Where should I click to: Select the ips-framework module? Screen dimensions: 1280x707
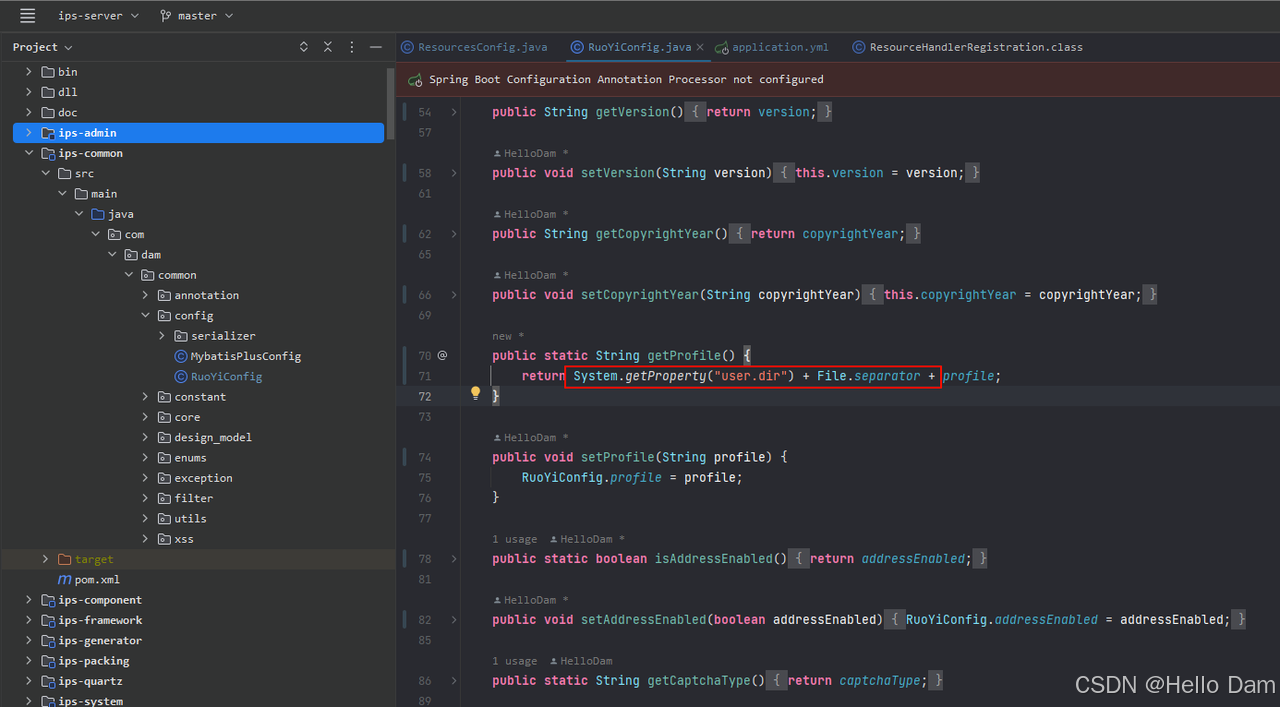point(92,620)
